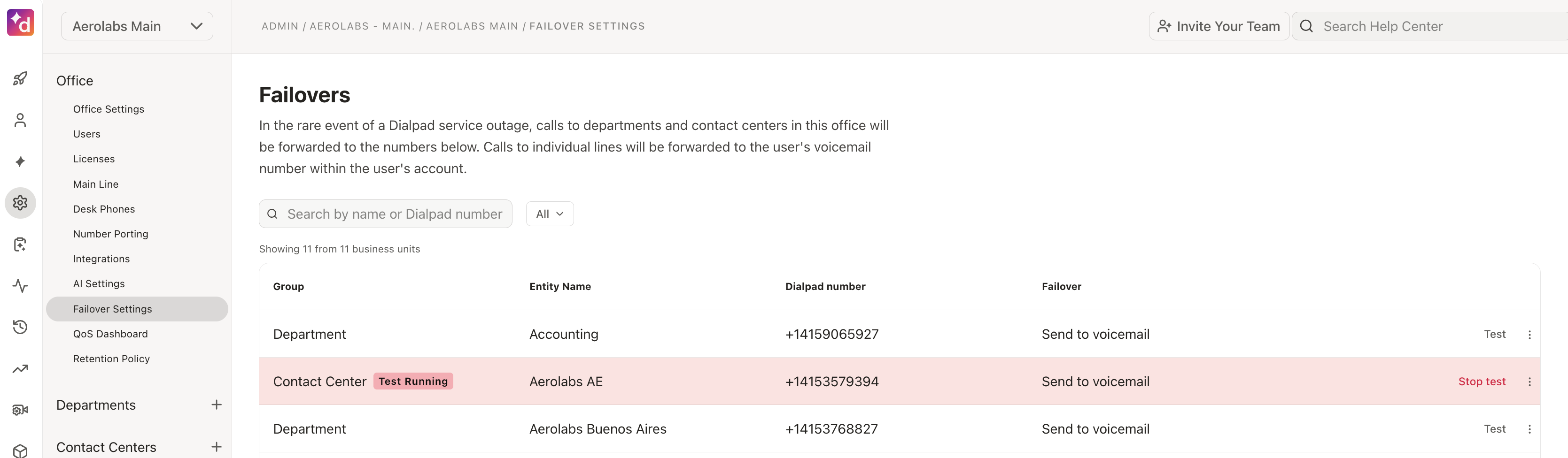Open the AI sparkle icon in sidebar
Image resolution: width=1568 pixels, height=458 pixels.
[20, 161]
